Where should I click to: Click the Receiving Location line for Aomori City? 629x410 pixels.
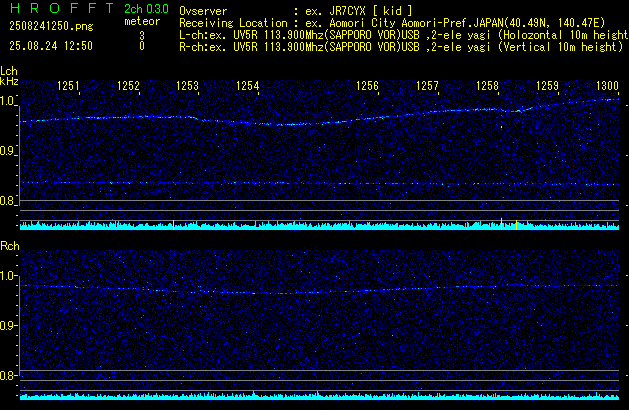click(392, 23)
